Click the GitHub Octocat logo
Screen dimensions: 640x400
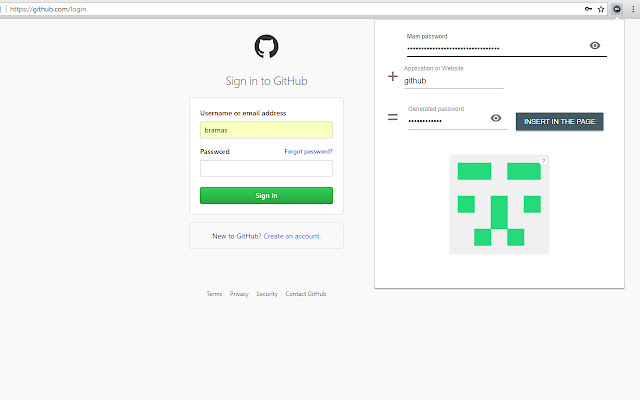tap(267, 46)
